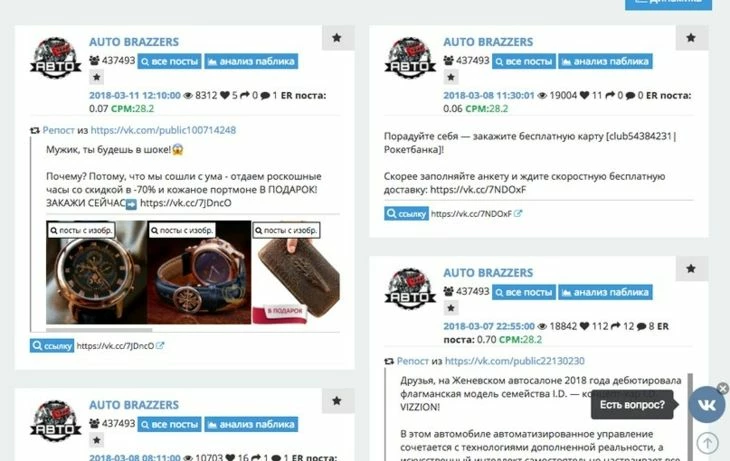Screen dimensions: 730x461
Task: Star the 2018-03-11 post card corner
Action: click(338, 38)
